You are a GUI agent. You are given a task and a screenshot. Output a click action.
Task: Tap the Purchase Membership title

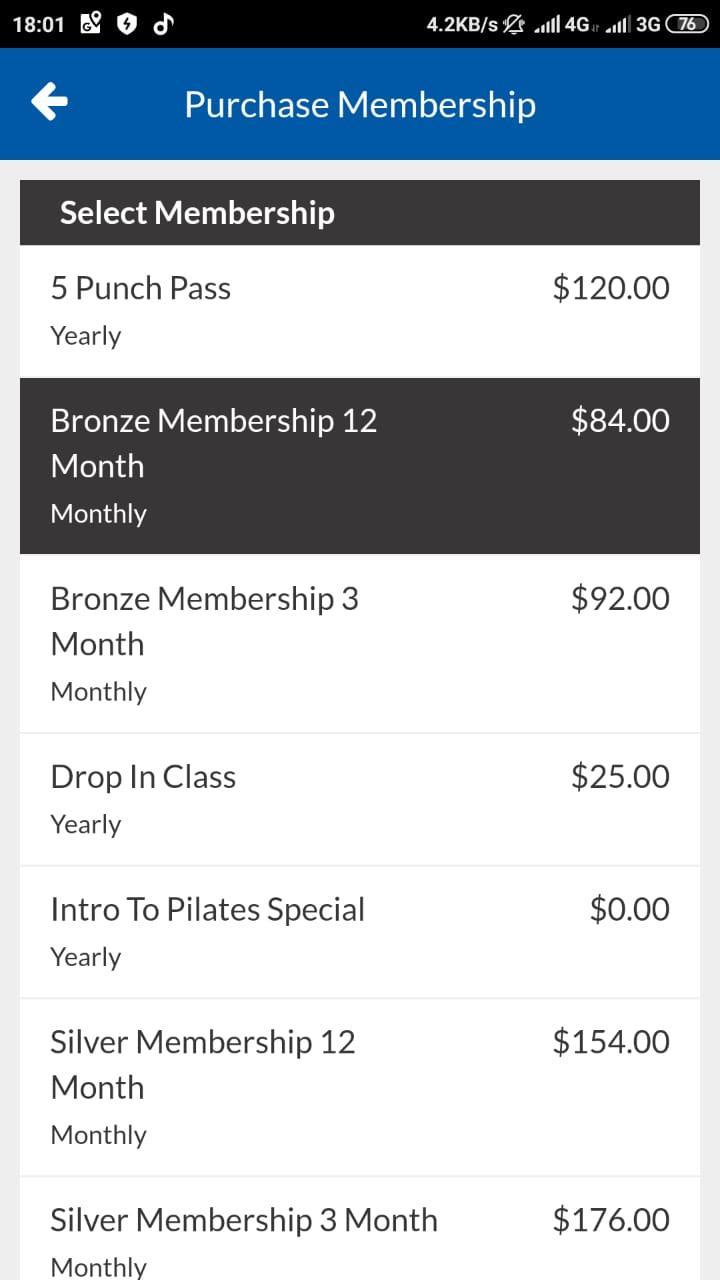point(360,104)
